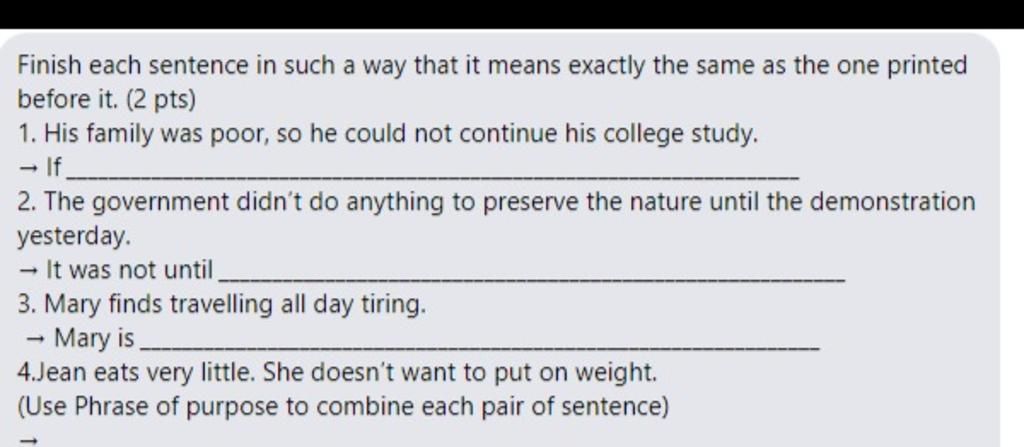Screen dimensions: 1024x447
Task: Click the "Mary is" prompt text
Action: click(94, 339)
